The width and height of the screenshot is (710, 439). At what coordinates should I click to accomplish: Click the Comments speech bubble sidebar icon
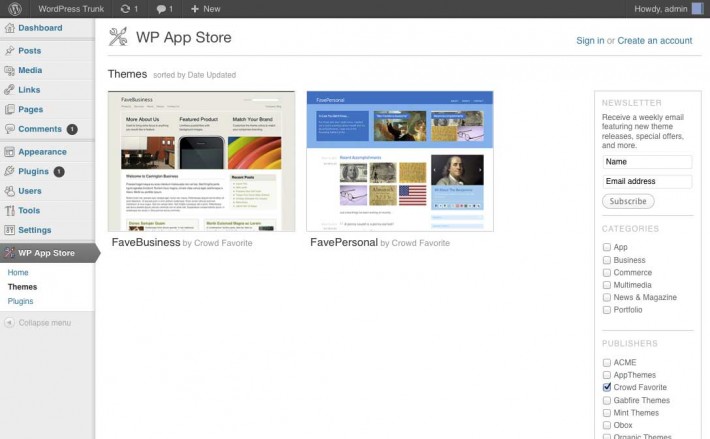coord(10,129)
